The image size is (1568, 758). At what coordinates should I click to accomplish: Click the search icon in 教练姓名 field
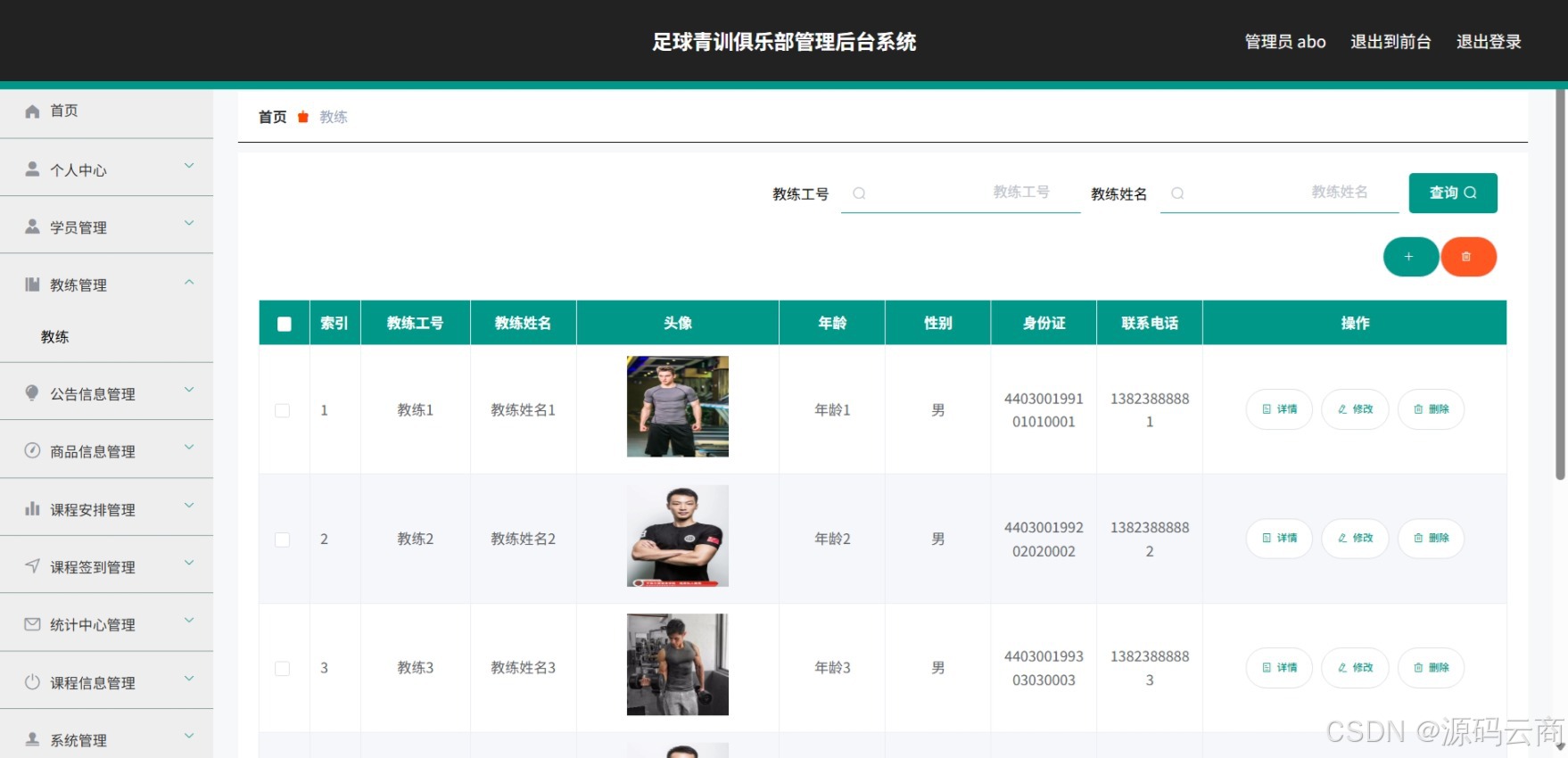point(1177,194)
